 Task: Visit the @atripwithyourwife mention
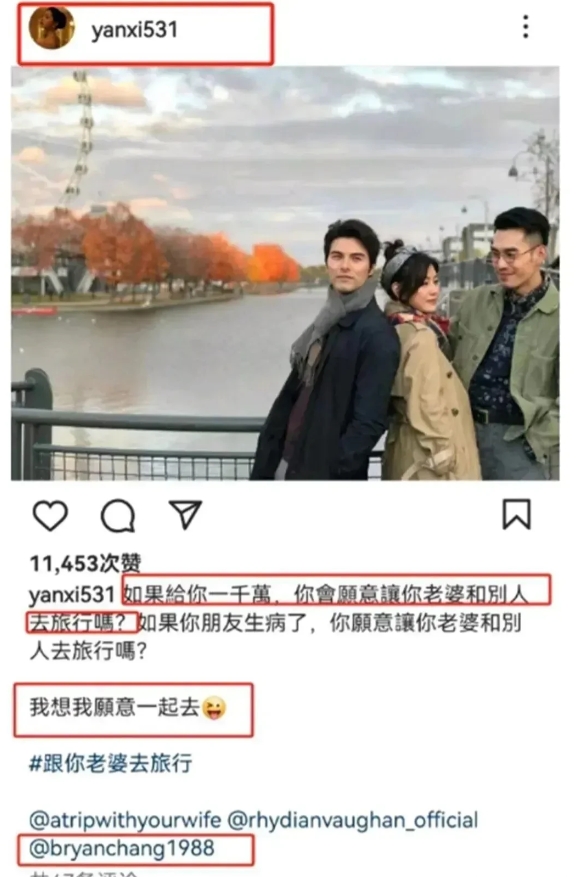tap(125, 821)
